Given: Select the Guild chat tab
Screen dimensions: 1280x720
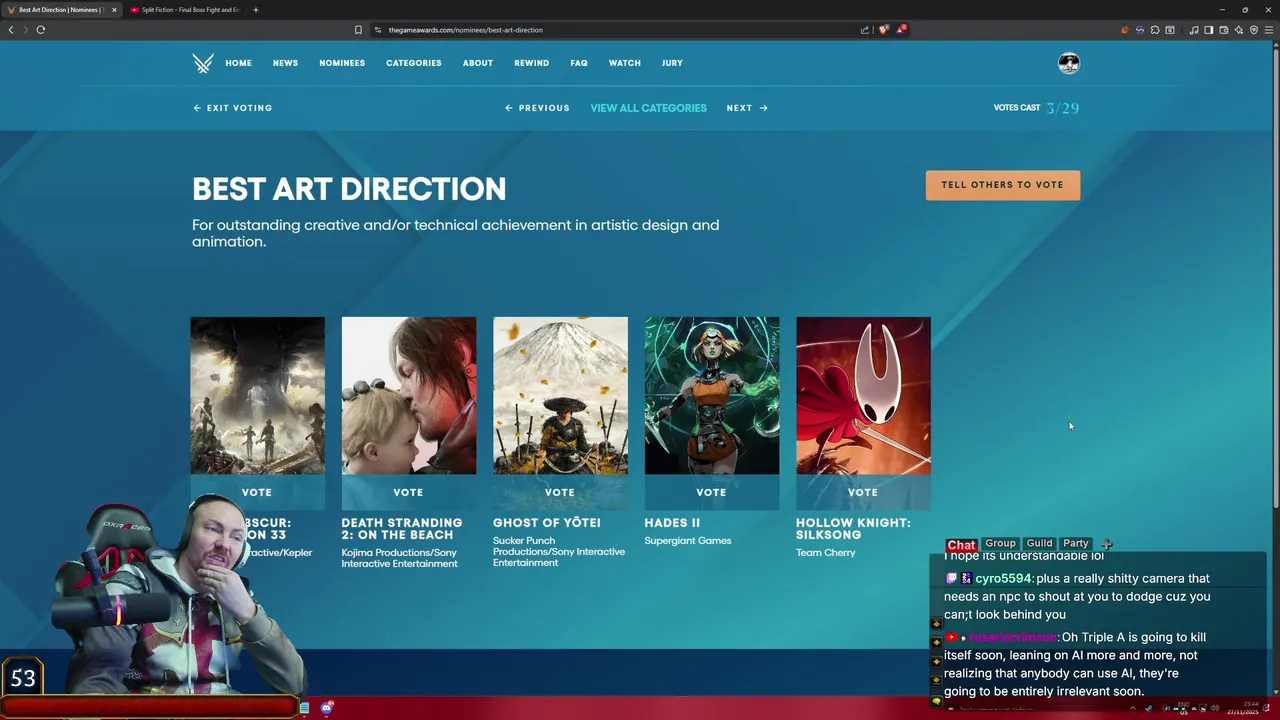Looking at the screenshot, I should (1039, 543).
